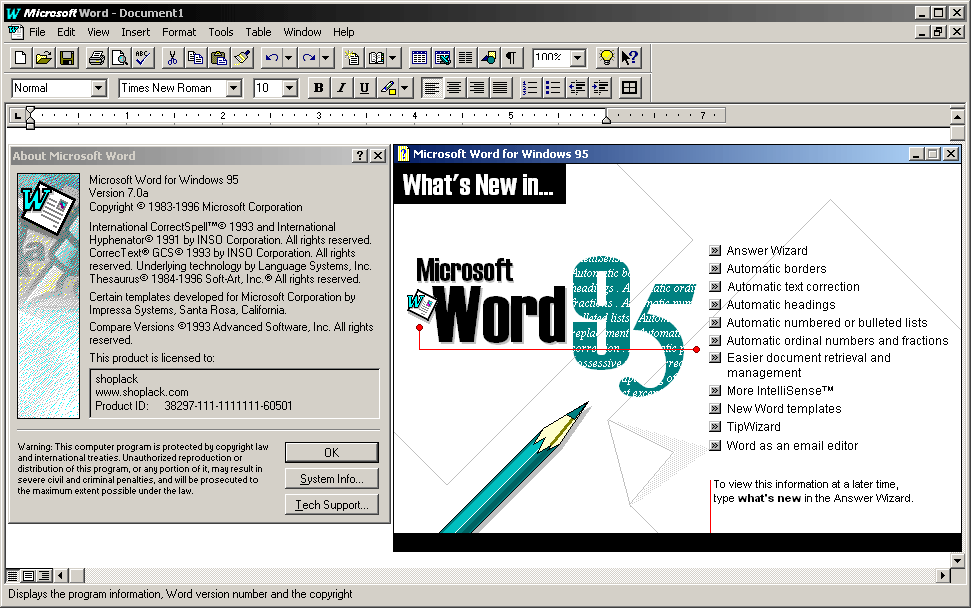Set Align Right paragraph alignment
This screenshot has width=971, height=608.
(x=477, y=88)
